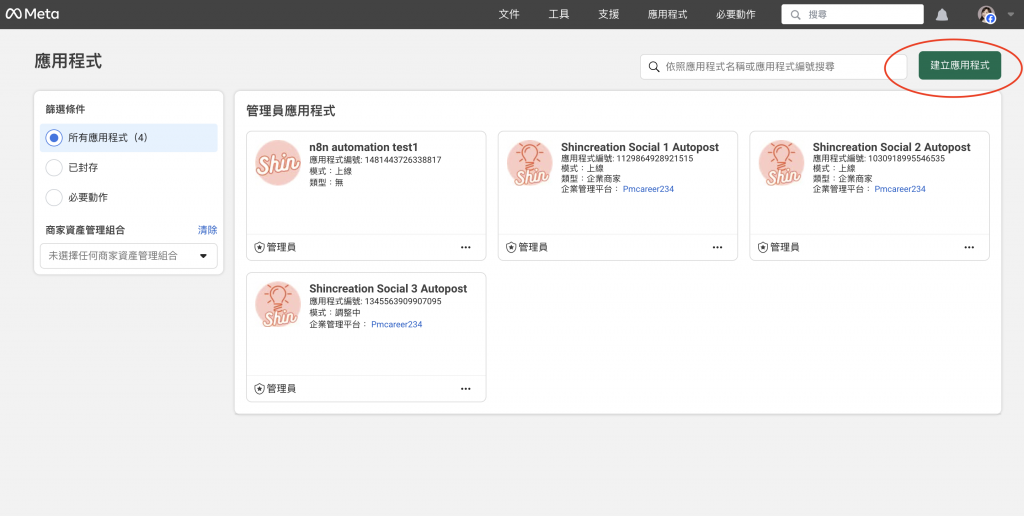Click the 建立應用程式 button
This screenshot has height=516, width=1024.
959,65
